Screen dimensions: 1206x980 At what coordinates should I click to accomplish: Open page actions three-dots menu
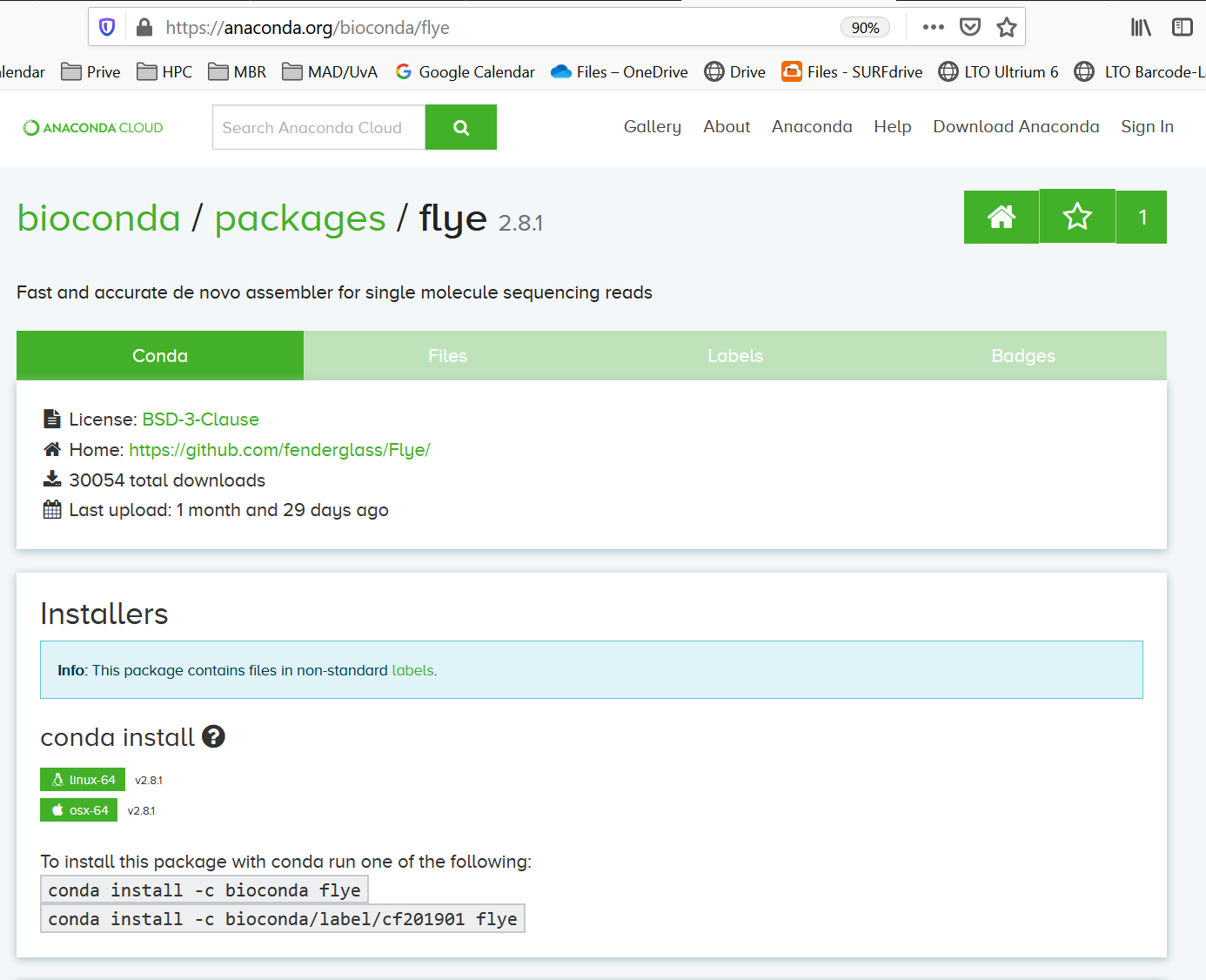pyautogui.click(x=934, y=27)
